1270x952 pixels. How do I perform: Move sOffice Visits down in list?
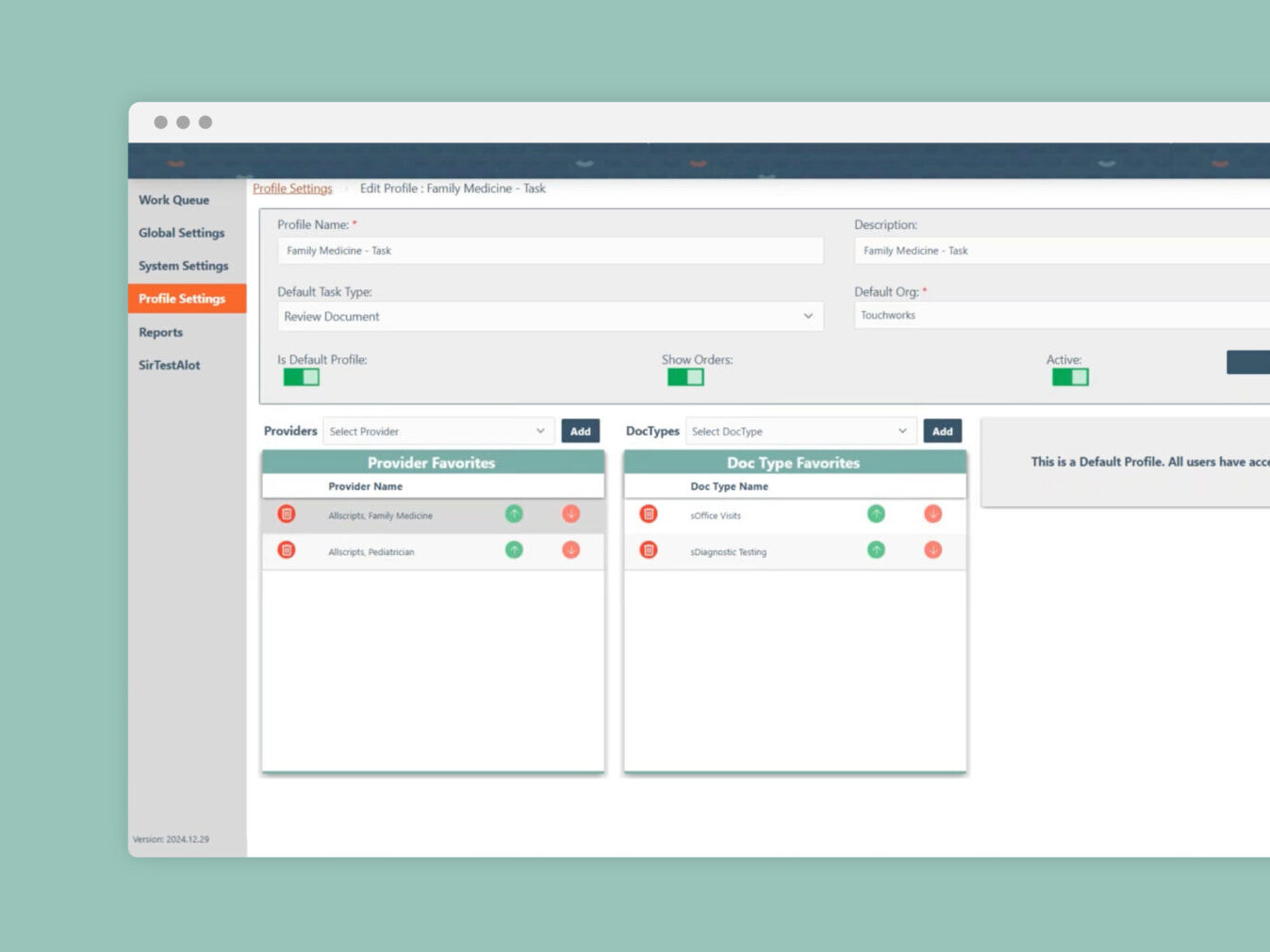932,514
